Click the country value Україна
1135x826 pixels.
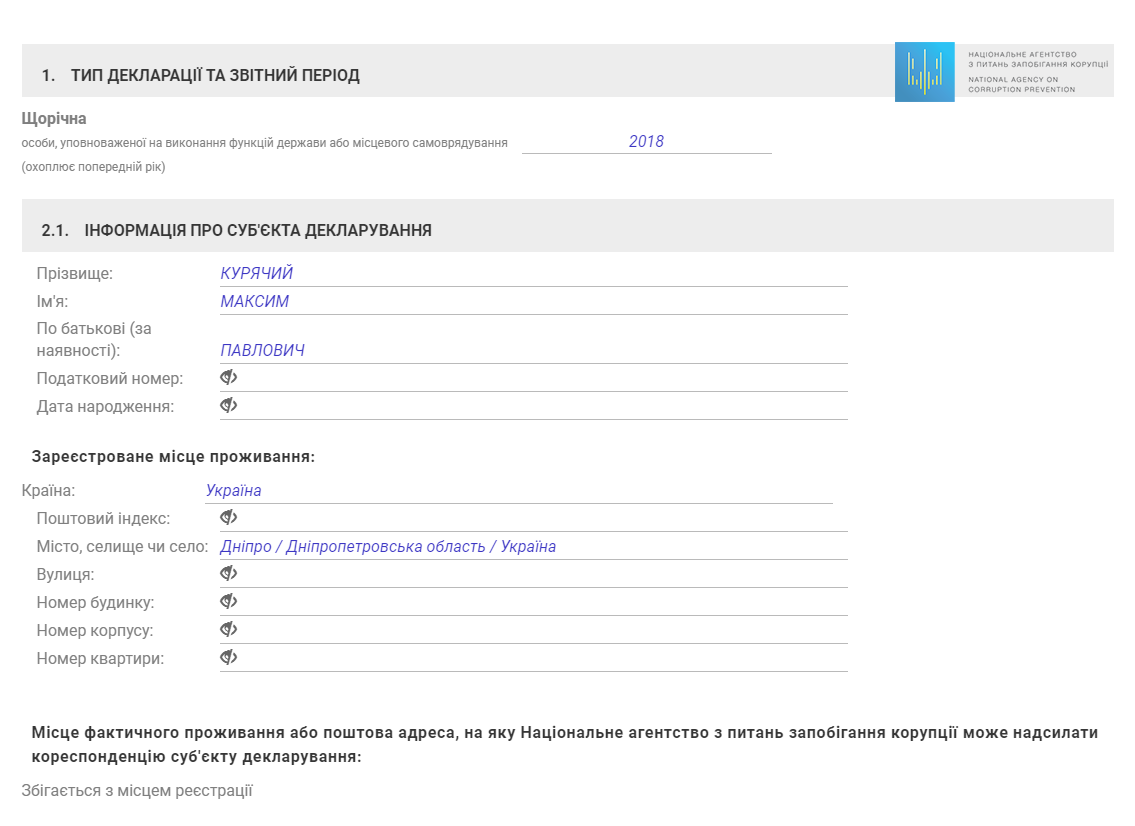[x=234, y=491]
